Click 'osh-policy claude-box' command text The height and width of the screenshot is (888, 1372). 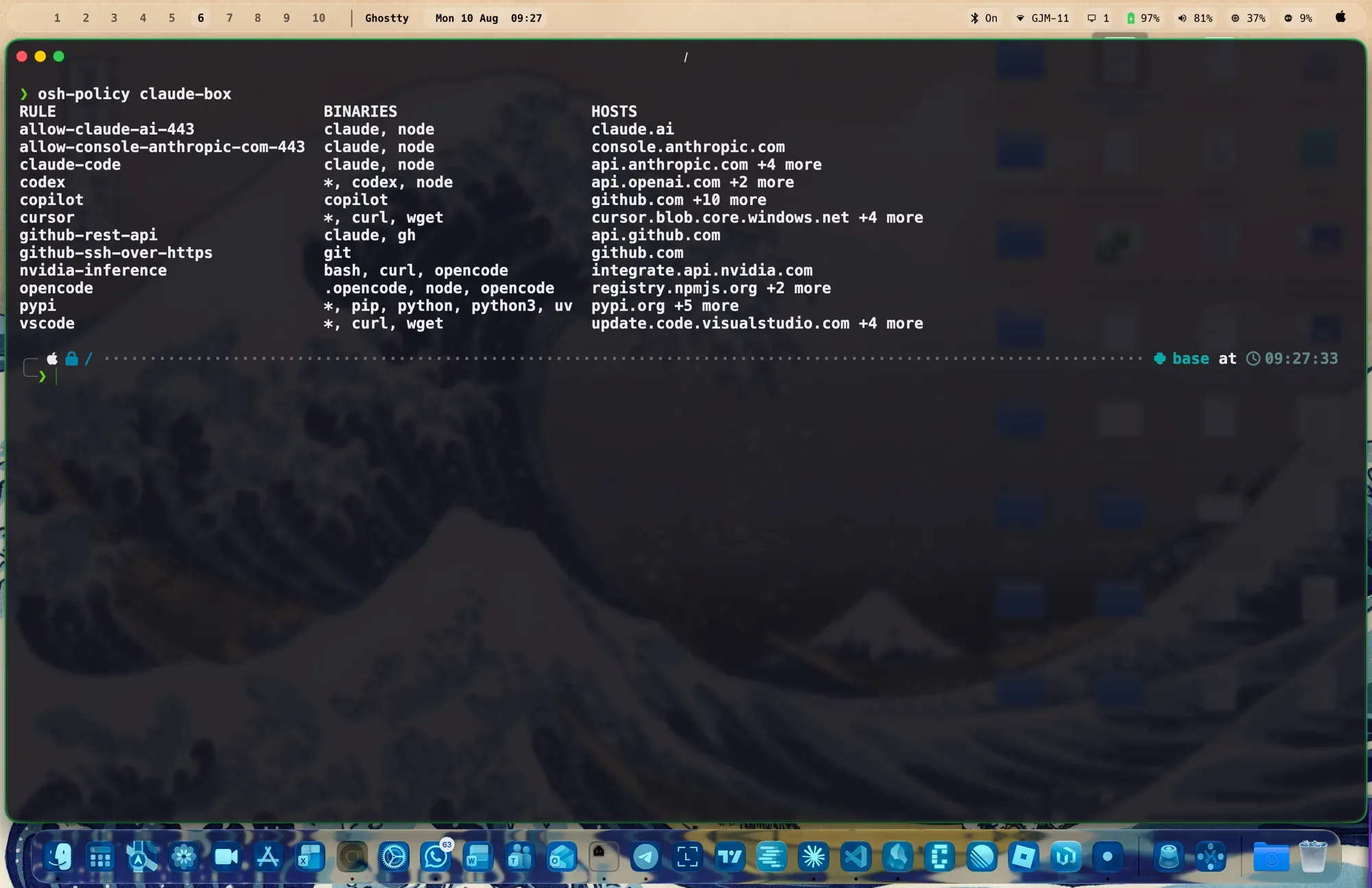(x=134, y=94)
